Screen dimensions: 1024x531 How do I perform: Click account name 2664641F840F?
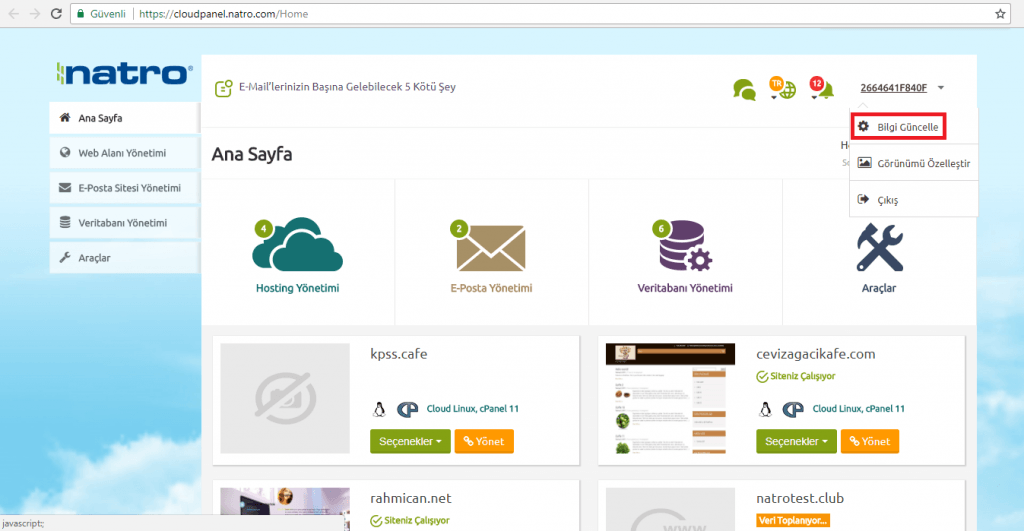(893, 88)
